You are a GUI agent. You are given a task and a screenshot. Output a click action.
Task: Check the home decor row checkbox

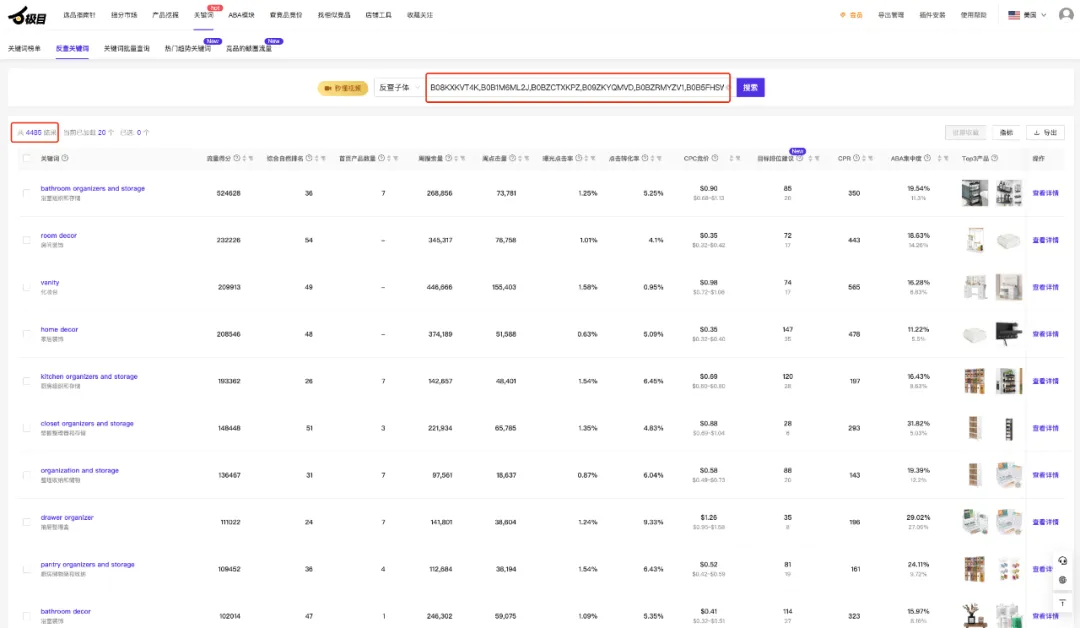coord(27,334)
